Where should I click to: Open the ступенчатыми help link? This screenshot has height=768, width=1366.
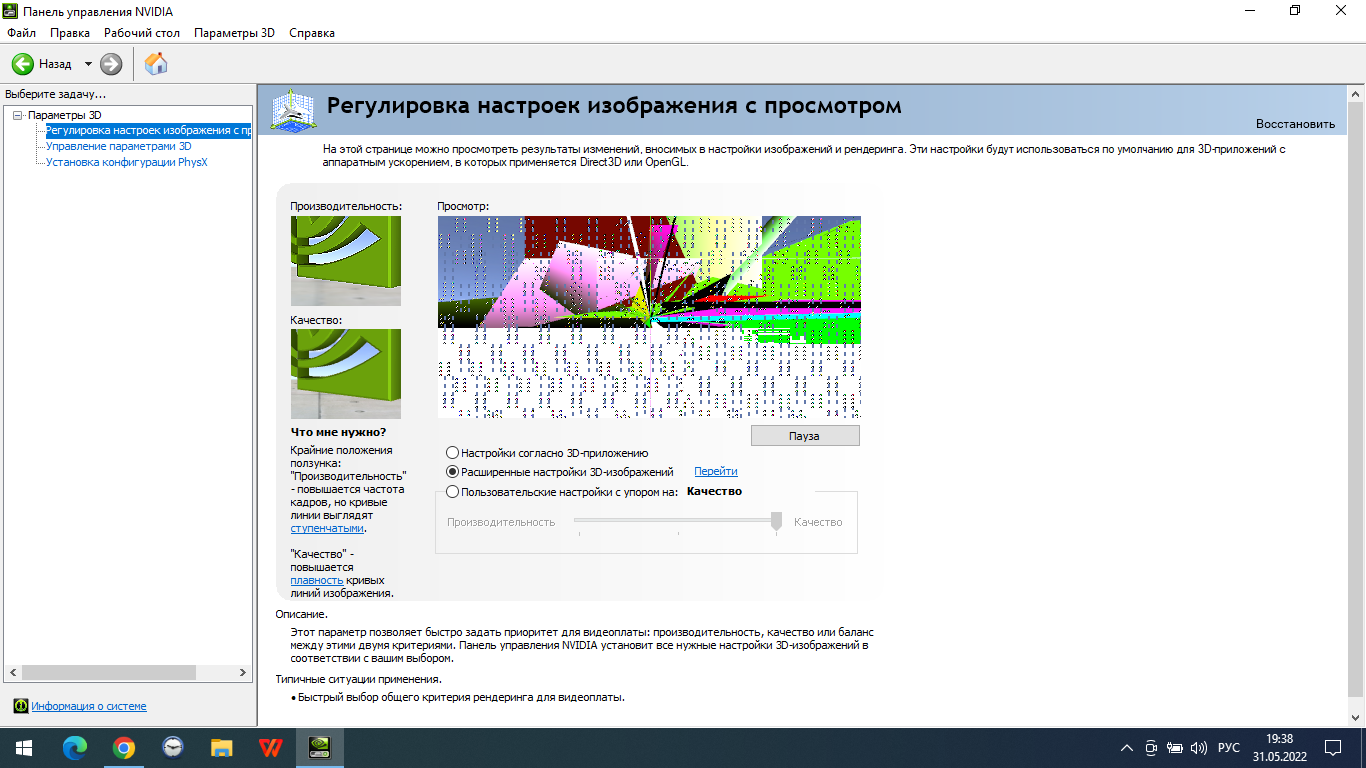click(x=327, y=528)
